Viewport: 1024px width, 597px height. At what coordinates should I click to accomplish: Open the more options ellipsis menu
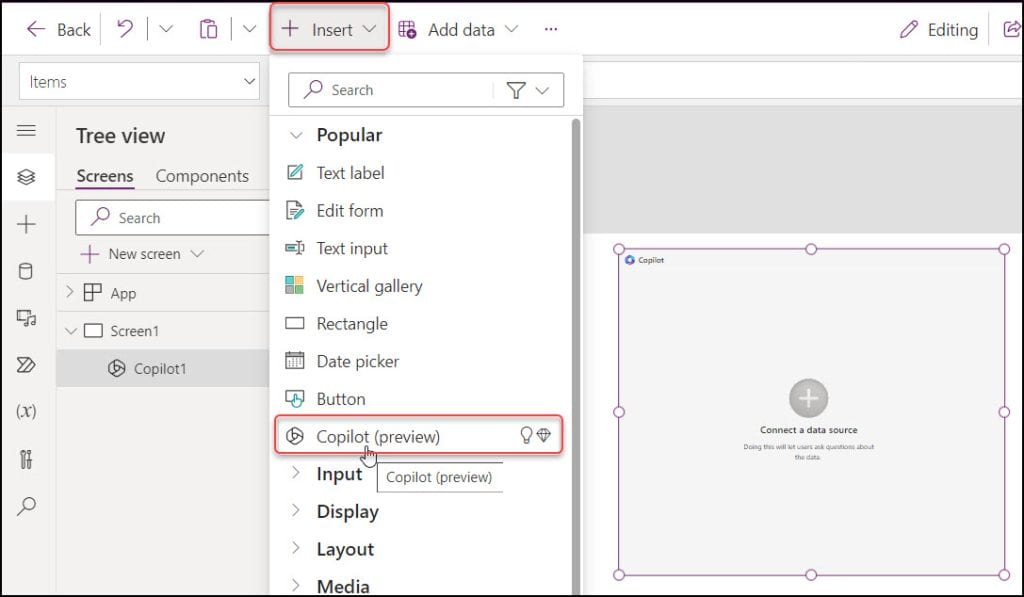tap(551, 29)
